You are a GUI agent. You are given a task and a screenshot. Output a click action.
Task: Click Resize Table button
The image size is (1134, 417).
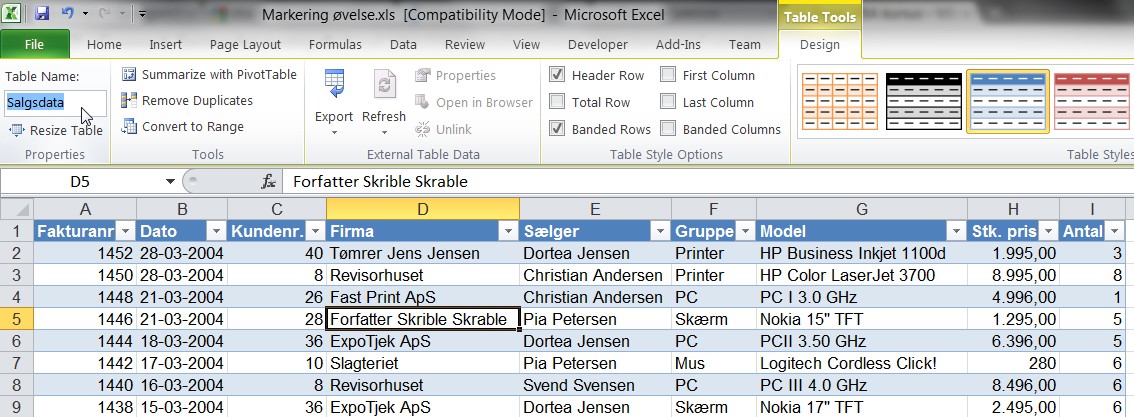pyautogui.click(x=56, y=131)
